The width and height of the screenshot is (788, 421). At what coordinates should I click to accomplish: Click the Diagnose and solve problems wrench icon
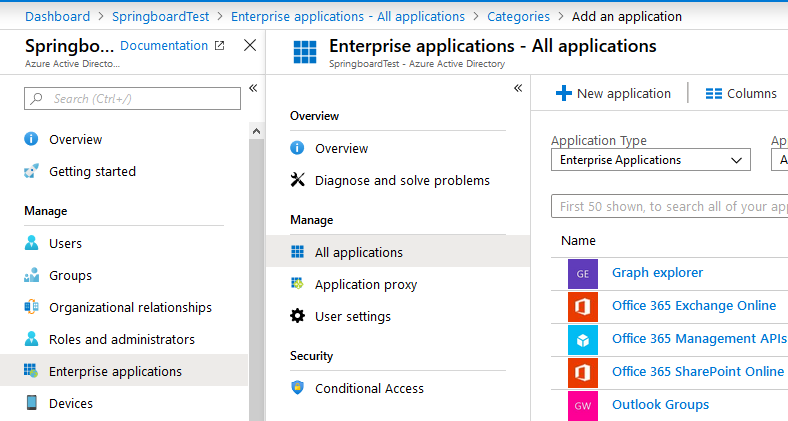(x=298, y=180)
